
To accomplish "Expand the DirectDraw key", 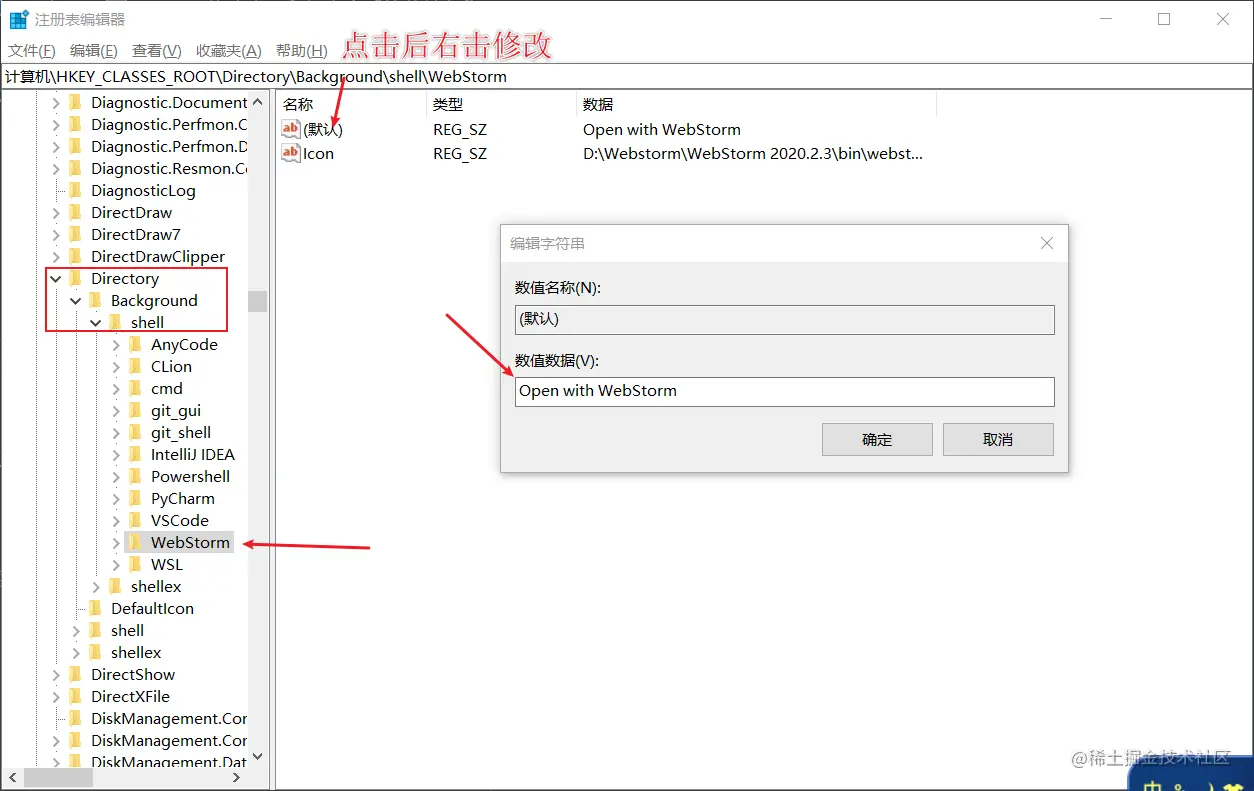I will coord(56,212).
